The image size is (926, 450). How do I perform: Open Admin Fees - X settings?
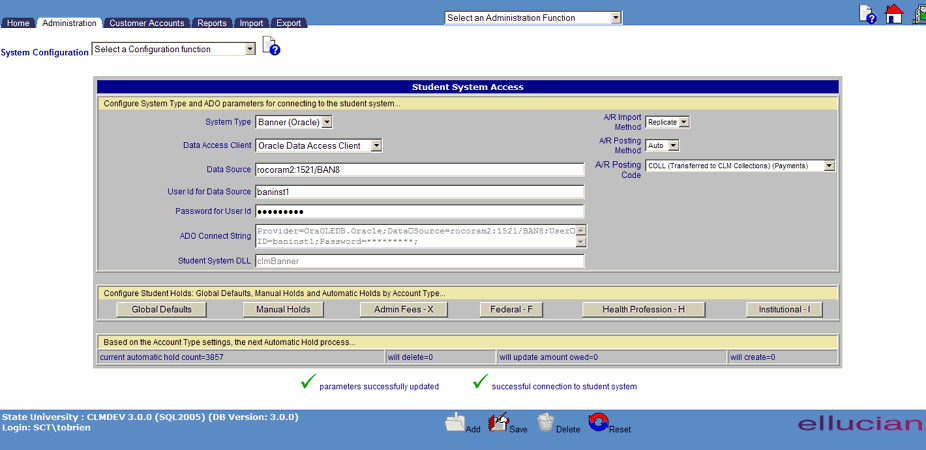coord(404,309)
